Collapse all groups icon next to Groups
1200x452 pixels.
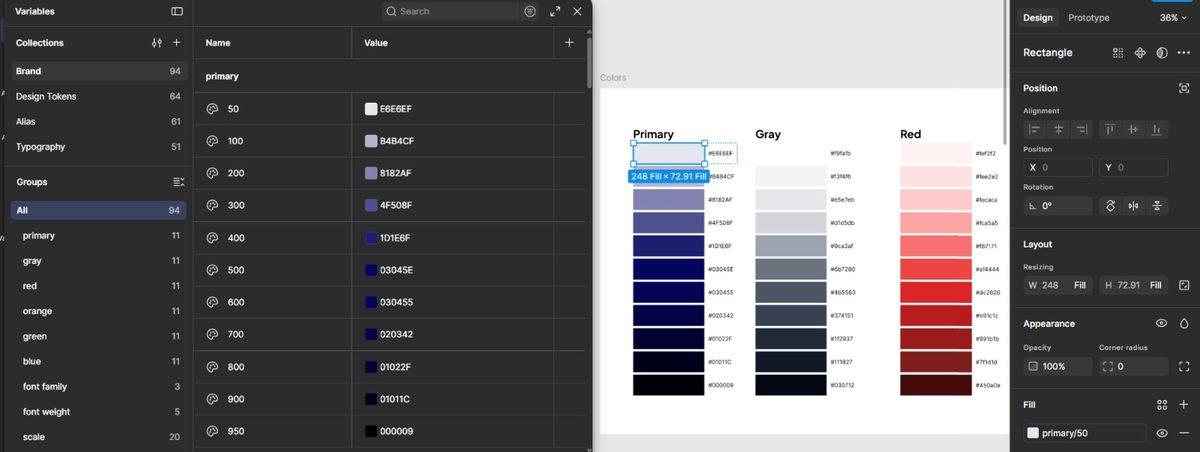[179, 182]
